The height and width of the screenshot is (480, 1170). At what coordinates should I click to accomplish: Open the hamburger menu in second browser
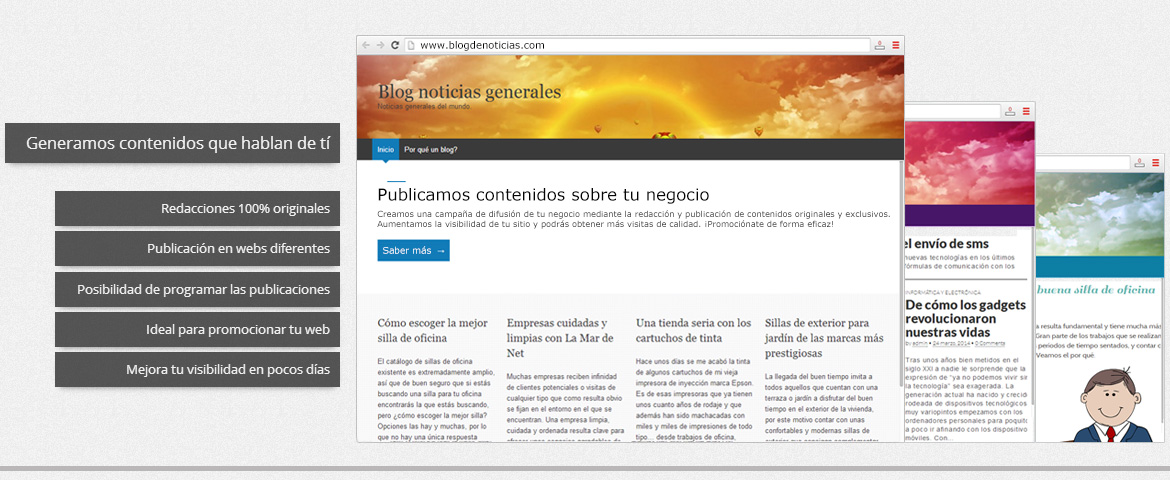point(1026,111)
